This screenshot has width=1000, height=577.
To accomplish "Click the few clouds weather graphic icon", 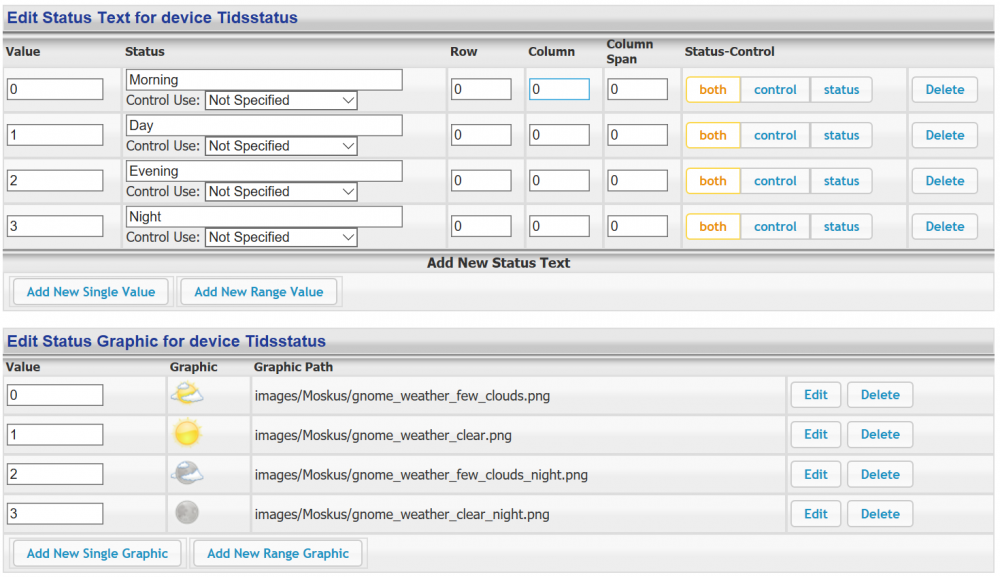I will [x=187, y=394].
